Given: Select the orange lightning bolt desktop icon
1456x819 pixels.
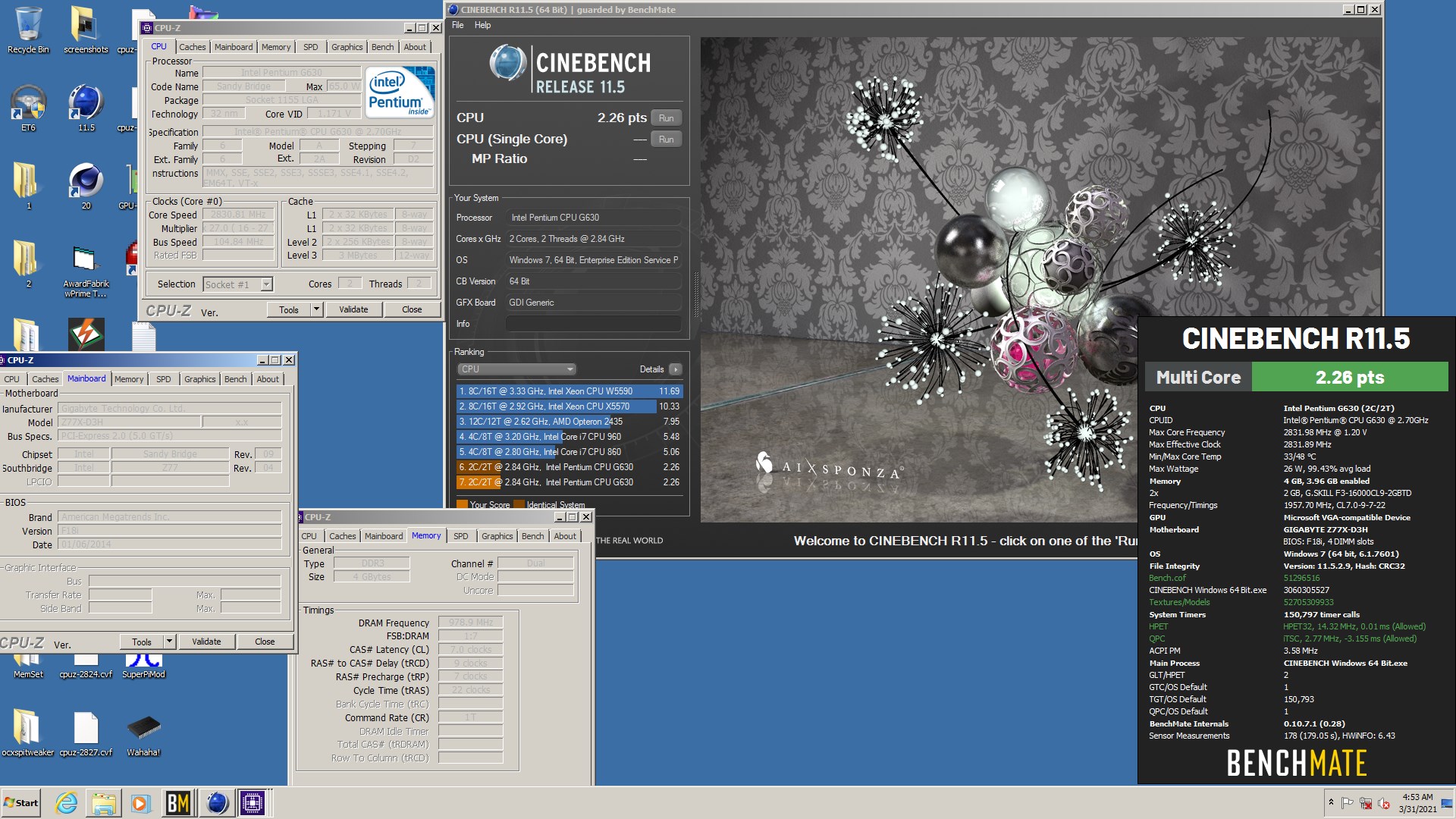Looking at the screenshot, I should click(x=86, y=334).
